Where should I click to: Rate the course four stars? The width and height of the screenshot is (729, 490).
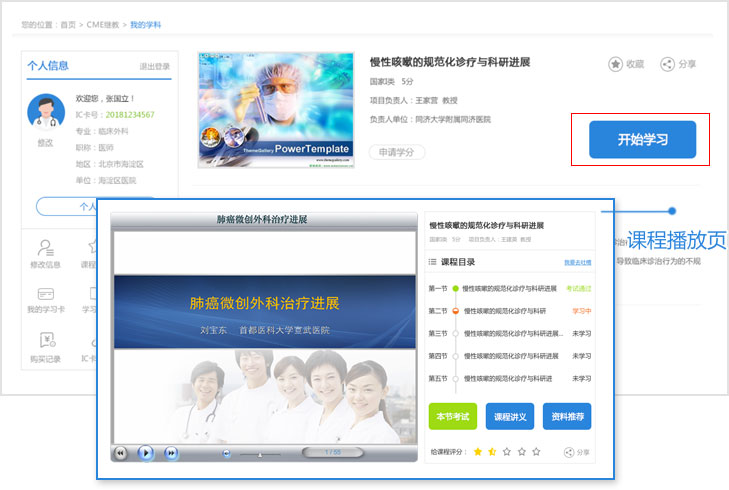pyautogui.click(x=522, y=451)
